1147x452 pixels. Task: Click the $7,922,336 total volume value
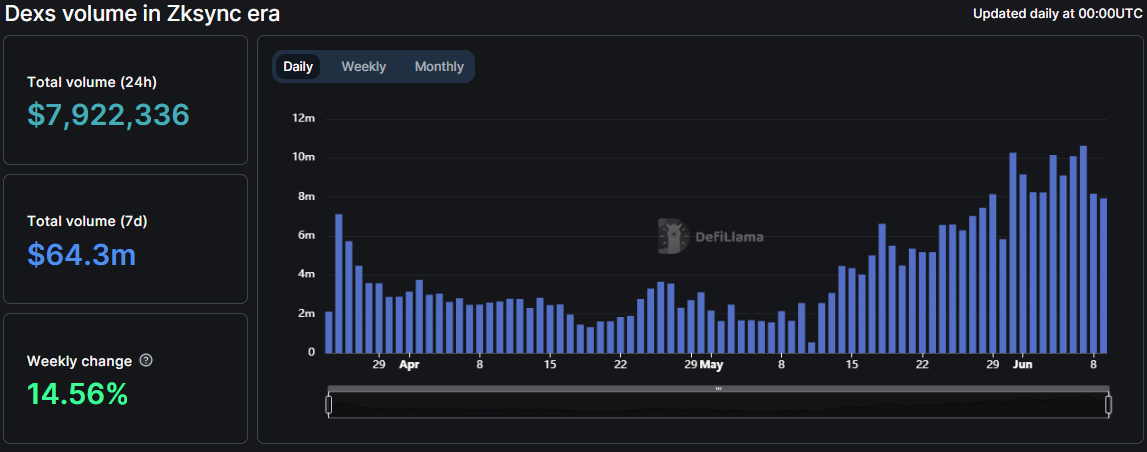tap(108, 115)
